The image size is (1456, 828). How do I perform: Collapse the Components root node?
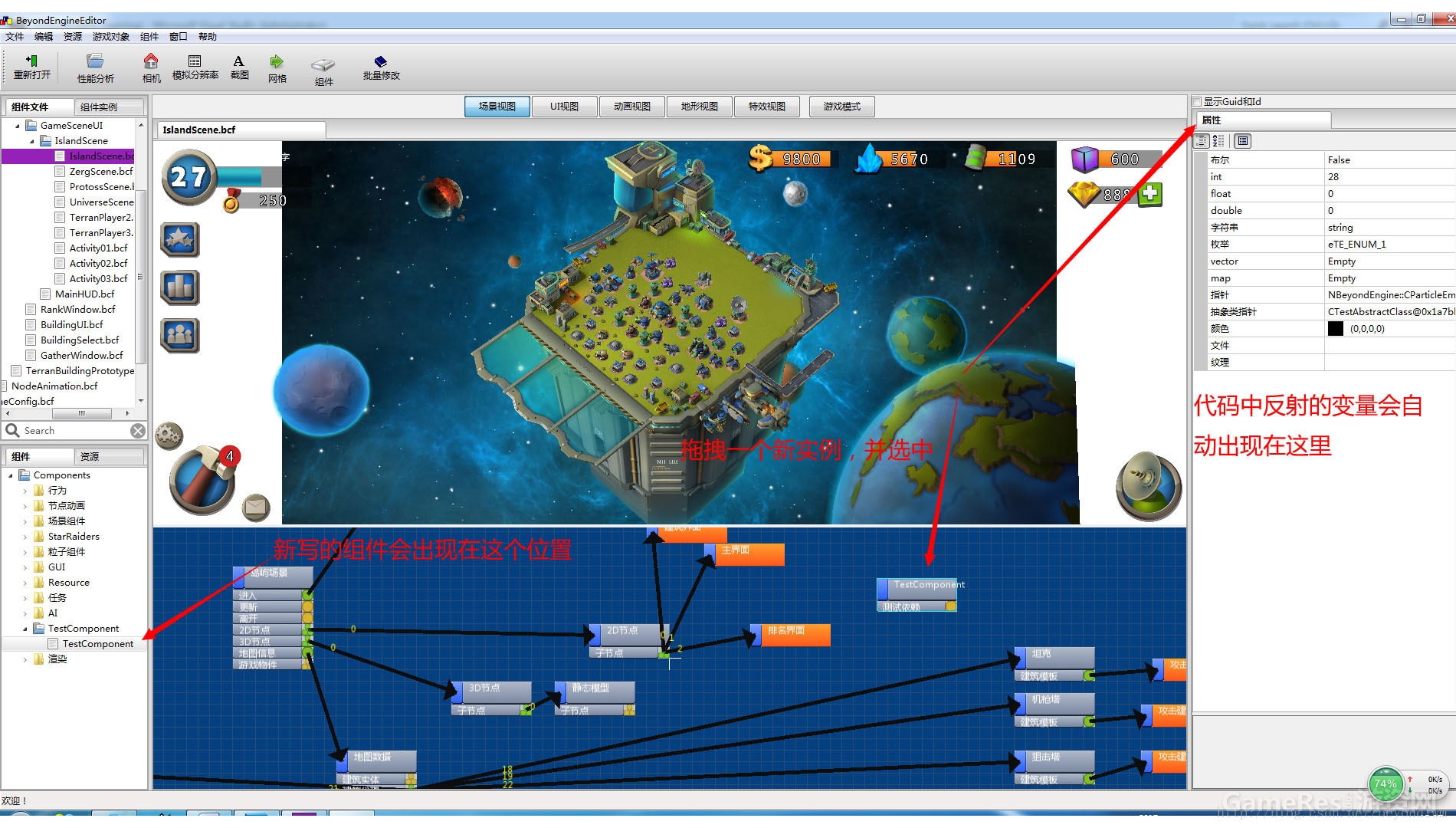(x=11, y=475)
